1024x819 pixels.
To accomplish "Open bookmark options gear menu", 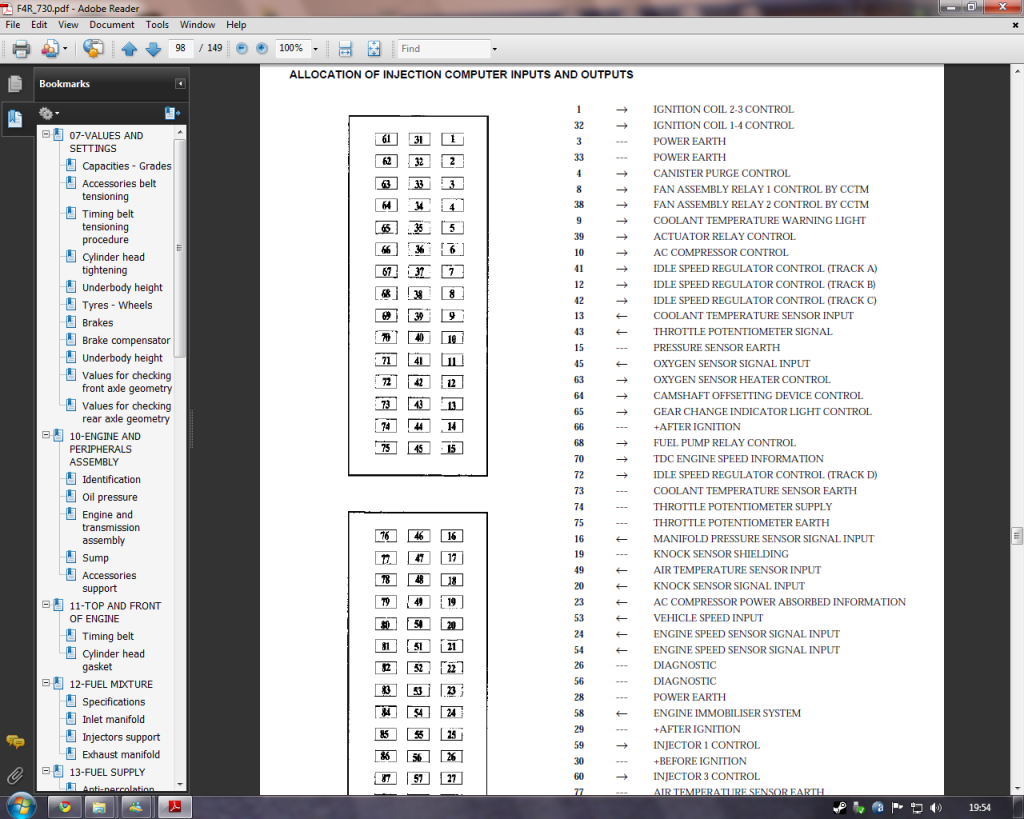I will 48,113.
